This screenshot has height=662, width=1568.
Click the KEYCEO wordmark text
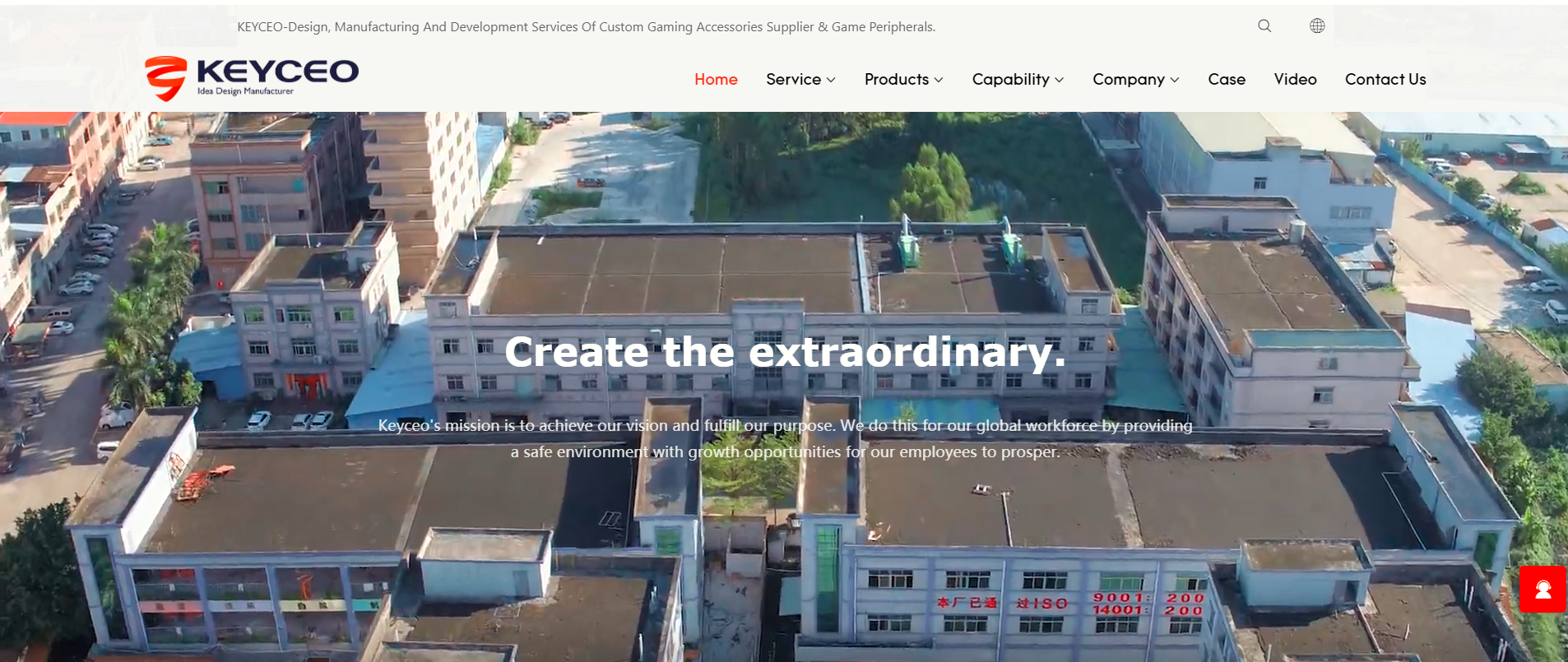[278, 72]
